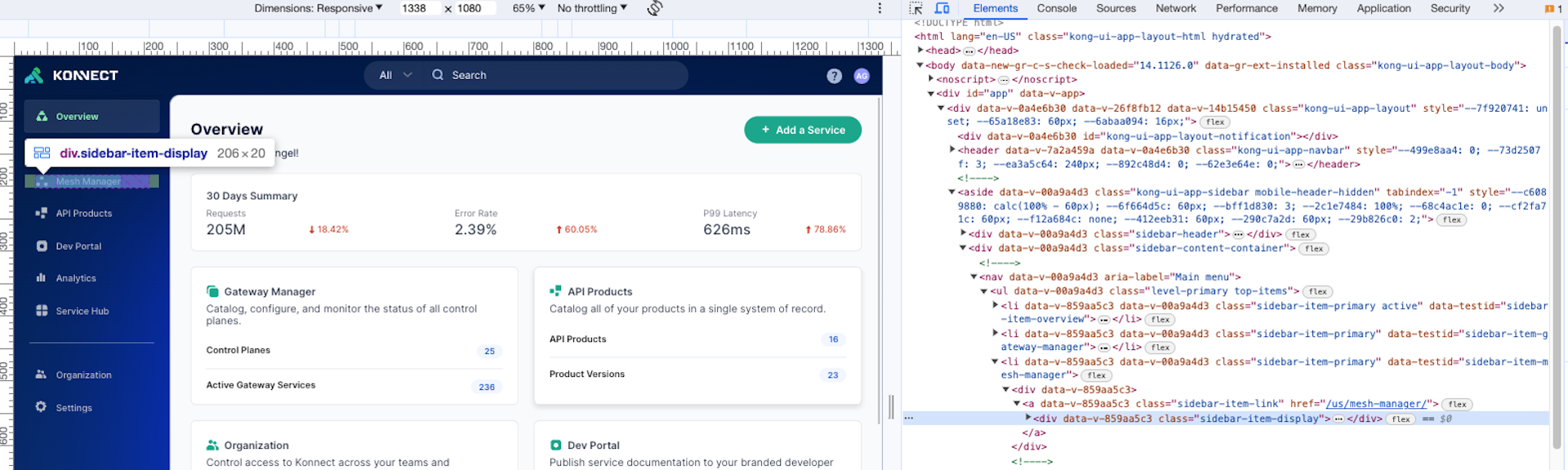Click the Konnect logo icon
This screenshot has height=470, width=1568.
33,76
